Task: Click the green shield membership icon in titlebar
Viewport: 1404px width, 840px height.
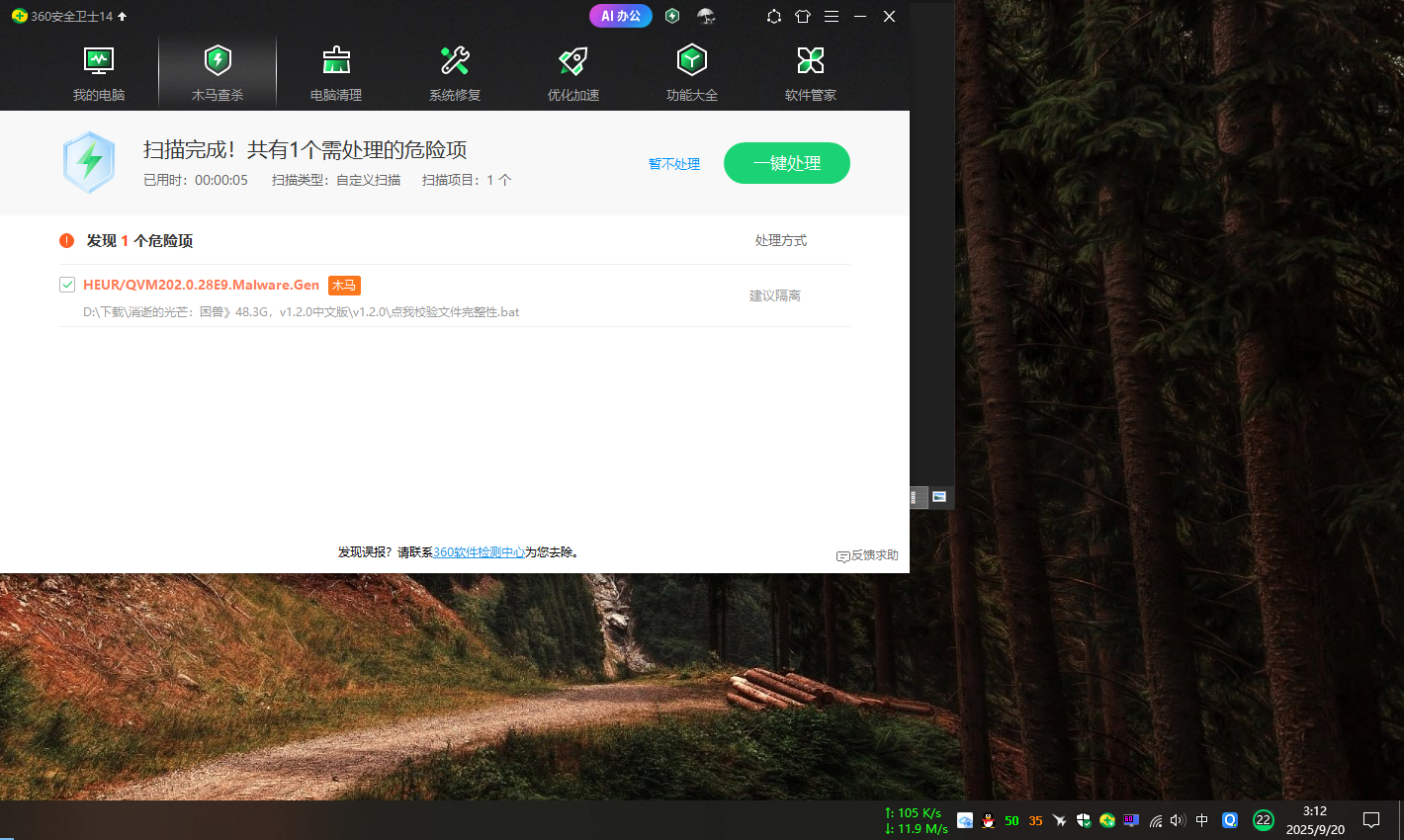Action: (x=672, y=16)
